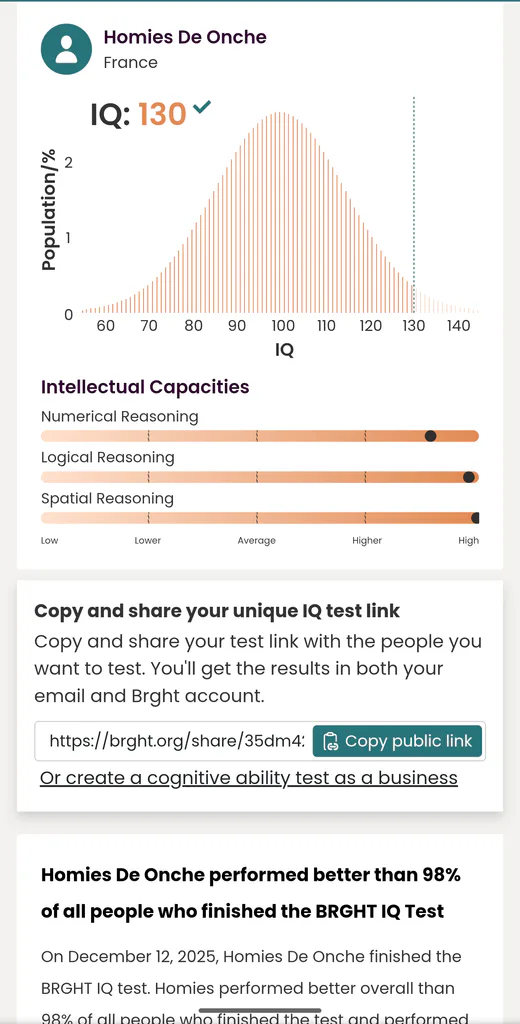Click the performed better than 98% heading

pos(251,893)
